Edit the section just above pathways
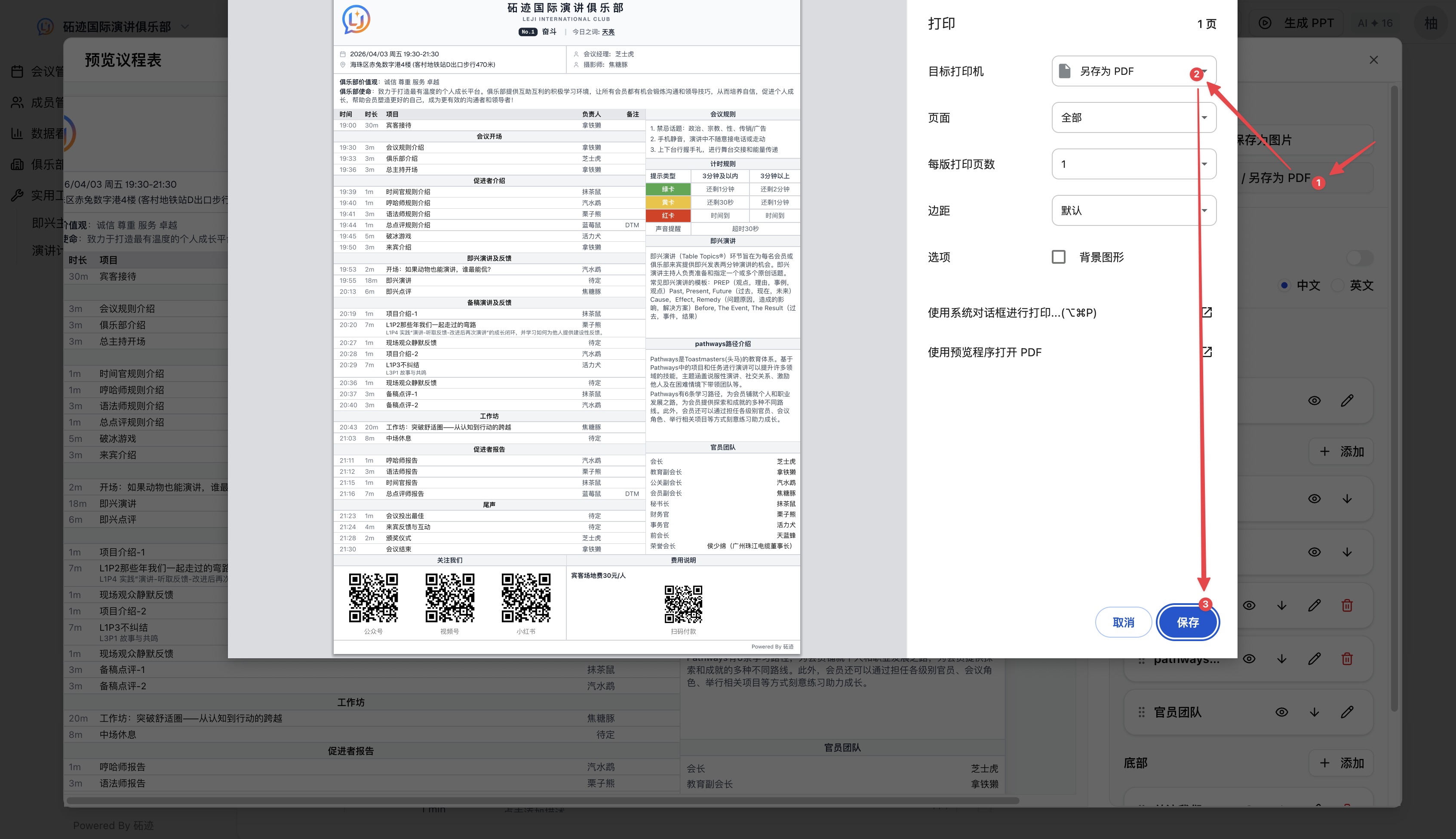Image resolution: width=1456 pixels, height=839 pixels. pyautogui.click(x=1315, y=606)
